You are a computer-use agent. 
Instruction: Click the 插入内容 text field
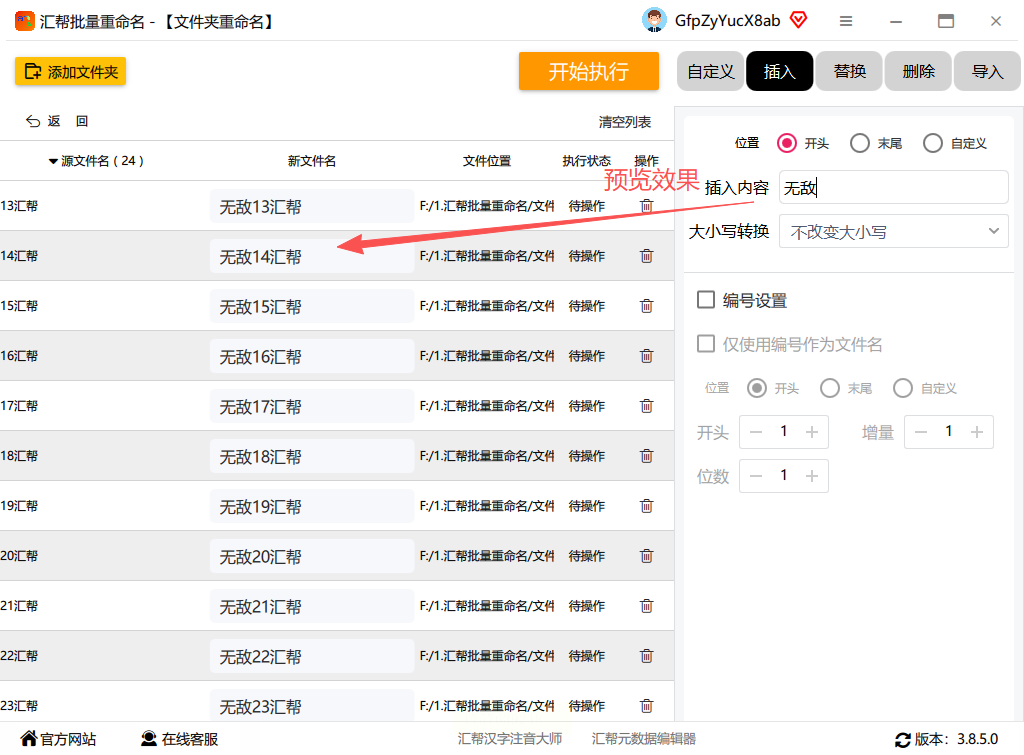pos(893,187)
